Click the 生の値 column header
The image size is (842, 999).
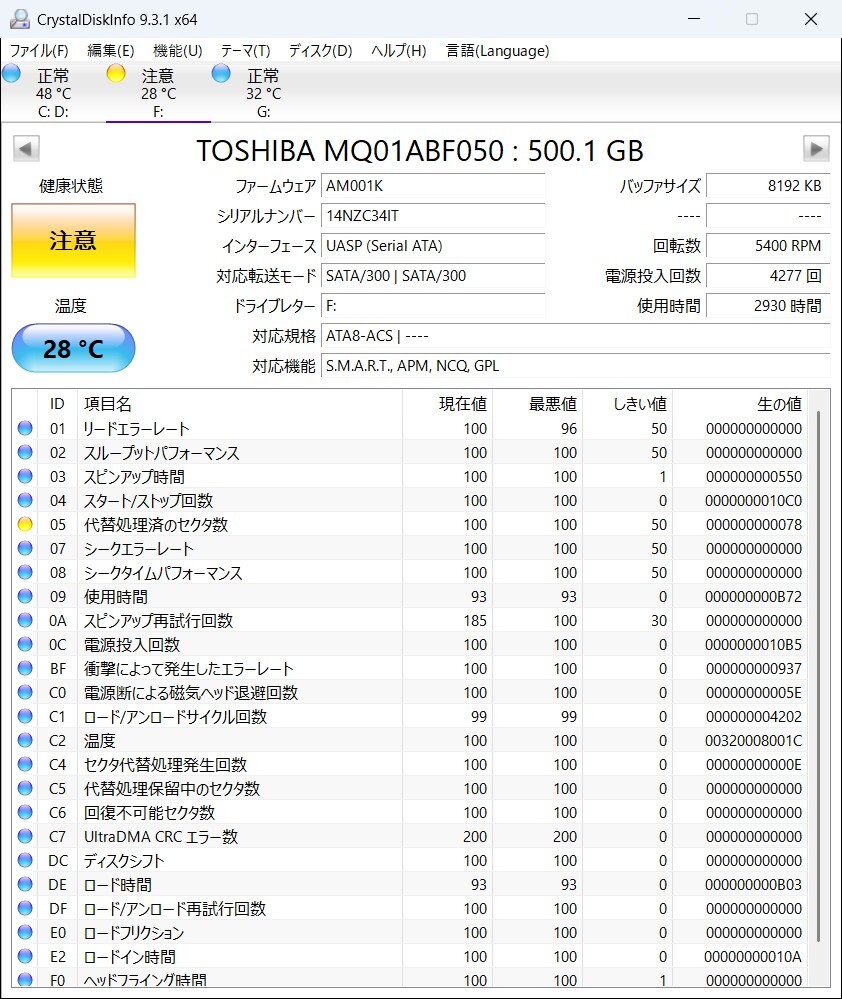[x=779, y=403]
